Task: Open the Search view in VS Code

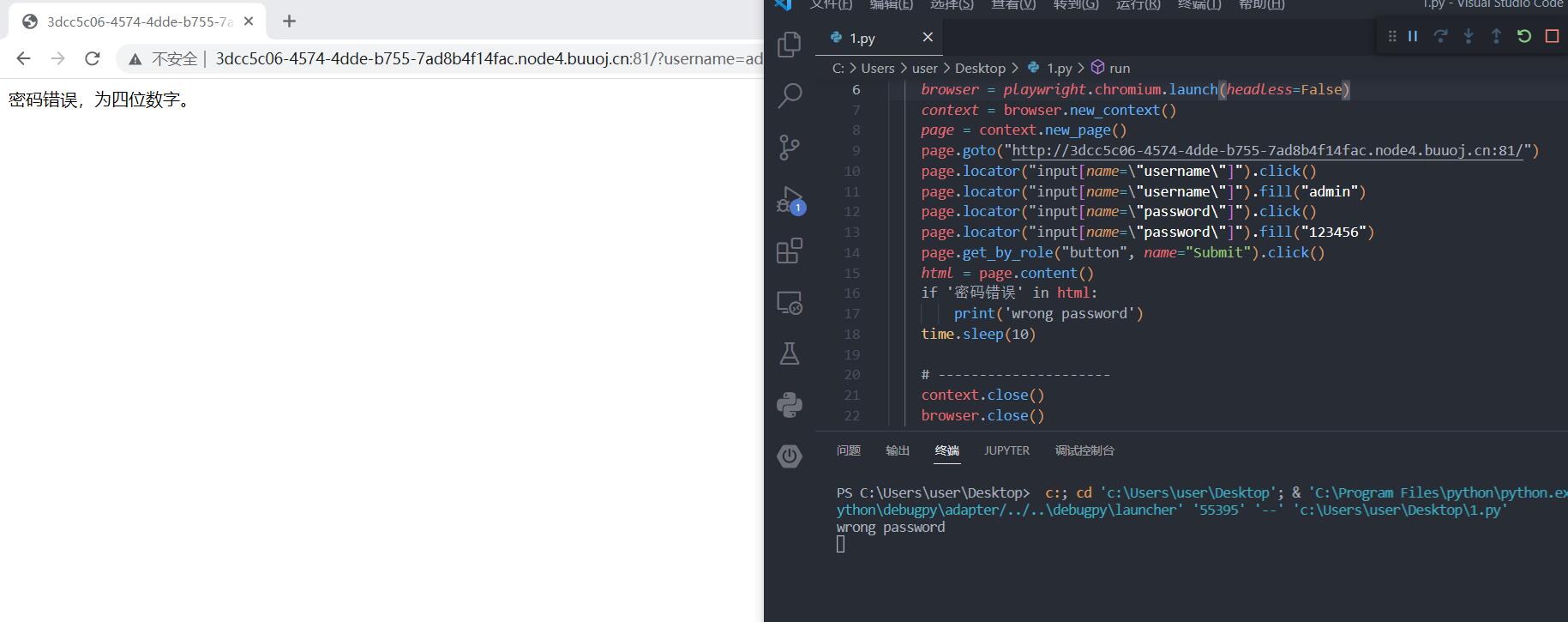Action: click(789, 95)
